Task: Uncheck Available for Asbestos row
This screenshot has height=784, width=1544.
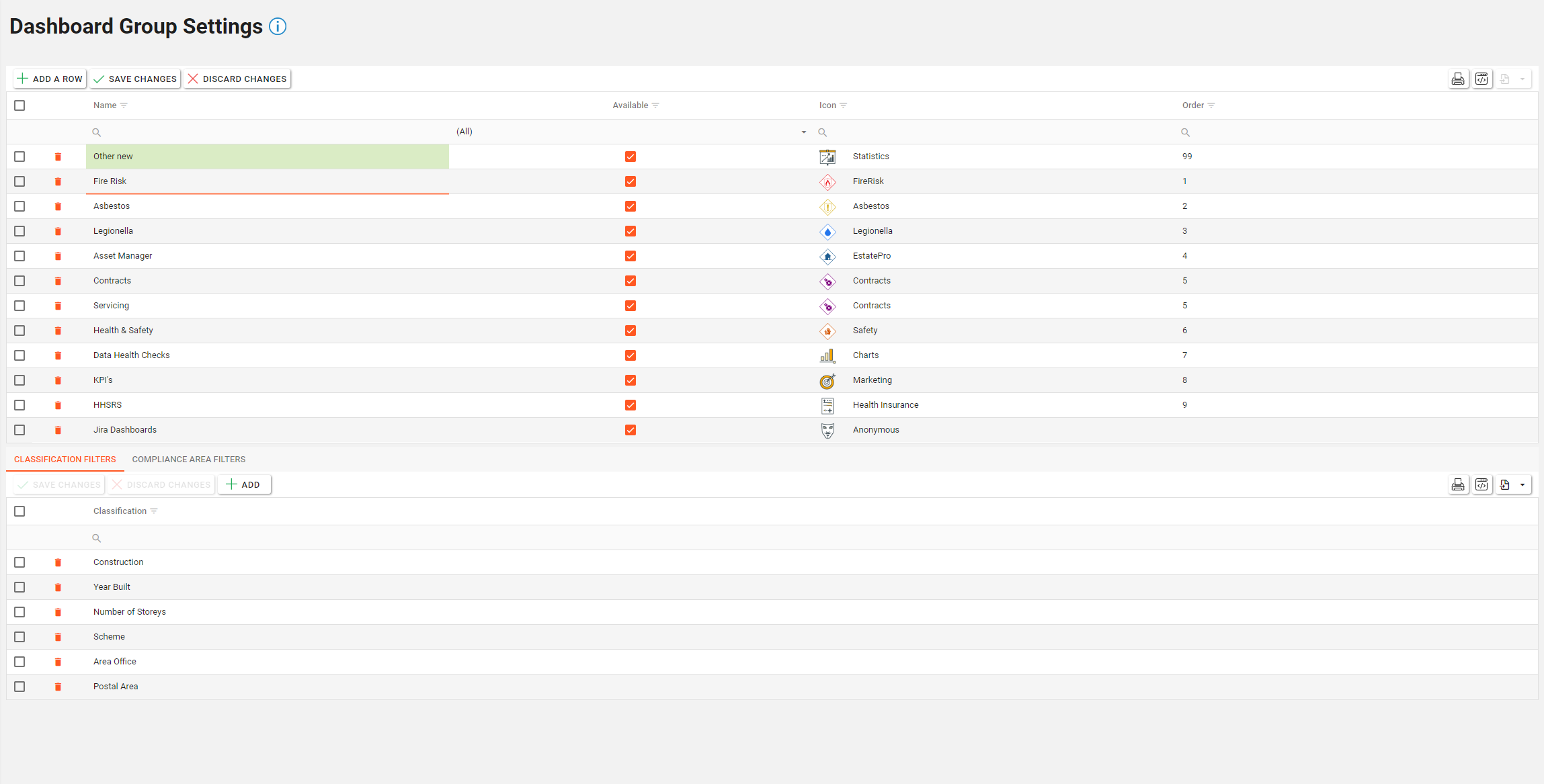Action: 630,206
